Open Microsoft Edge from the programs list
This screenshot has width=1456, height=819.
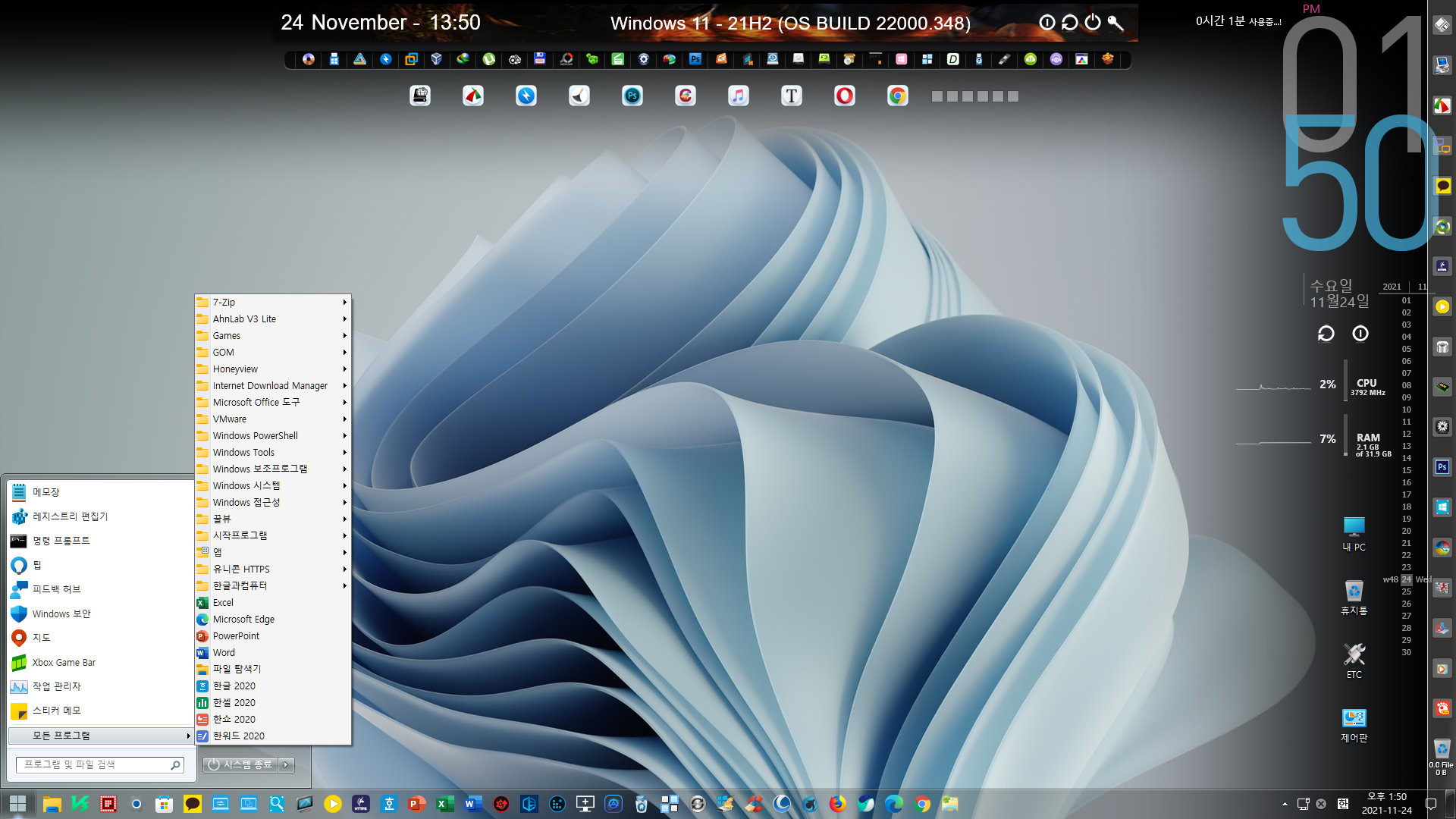point(273,619)
